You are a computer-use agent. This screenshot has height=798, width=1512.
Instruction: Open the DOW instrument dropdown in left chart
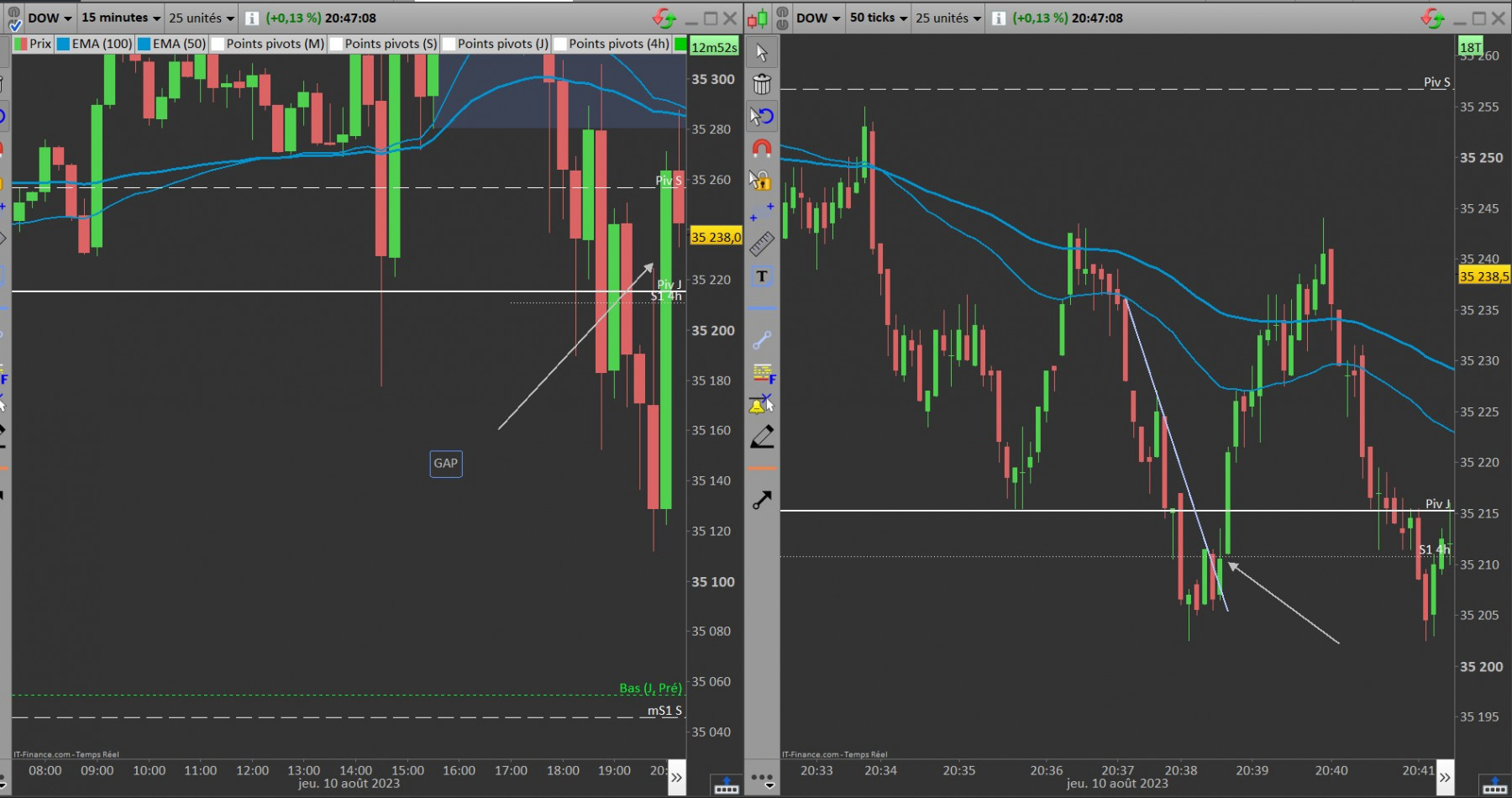pos(50,18)
